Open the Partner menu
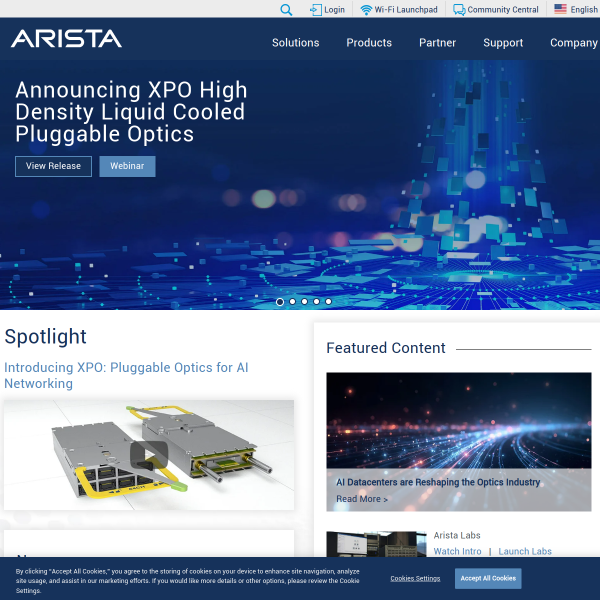This screenshot has height=600, width=600. coord(437,42)
